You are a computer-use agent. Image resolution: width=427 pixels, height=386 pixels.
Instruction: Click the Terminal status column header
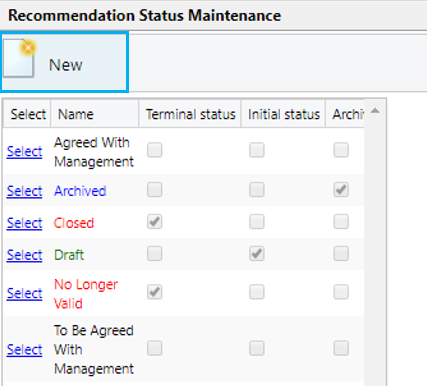190,114
